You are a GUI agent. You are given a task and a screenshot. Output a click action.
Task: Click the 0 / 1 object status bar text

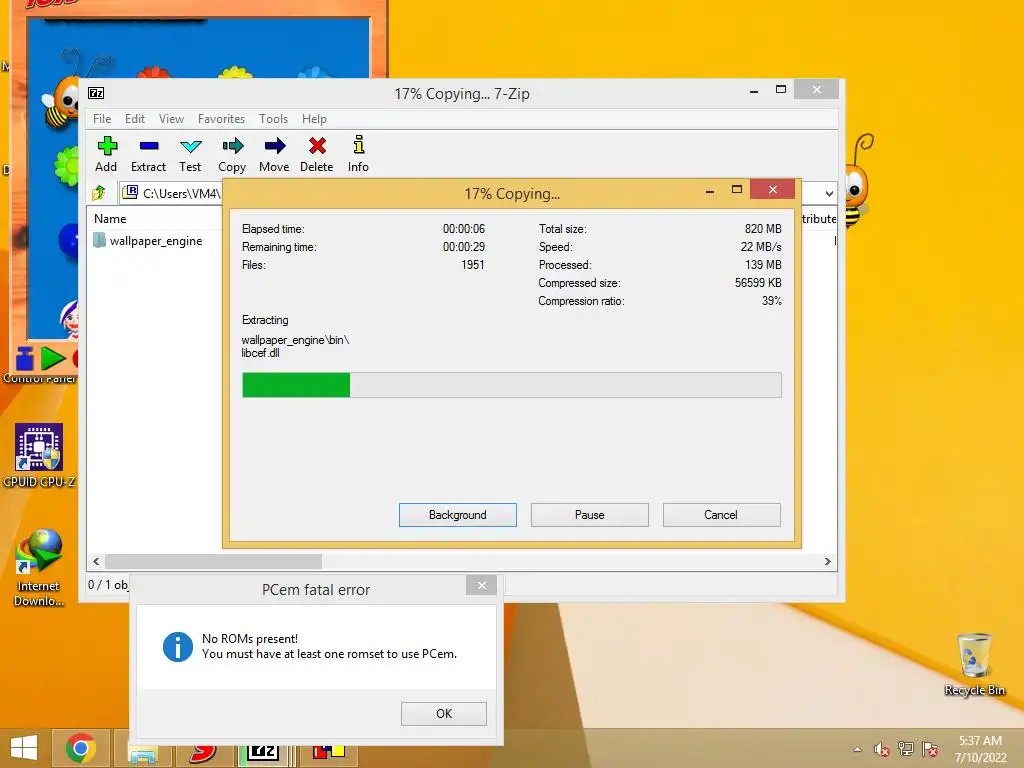pos(108,584)
